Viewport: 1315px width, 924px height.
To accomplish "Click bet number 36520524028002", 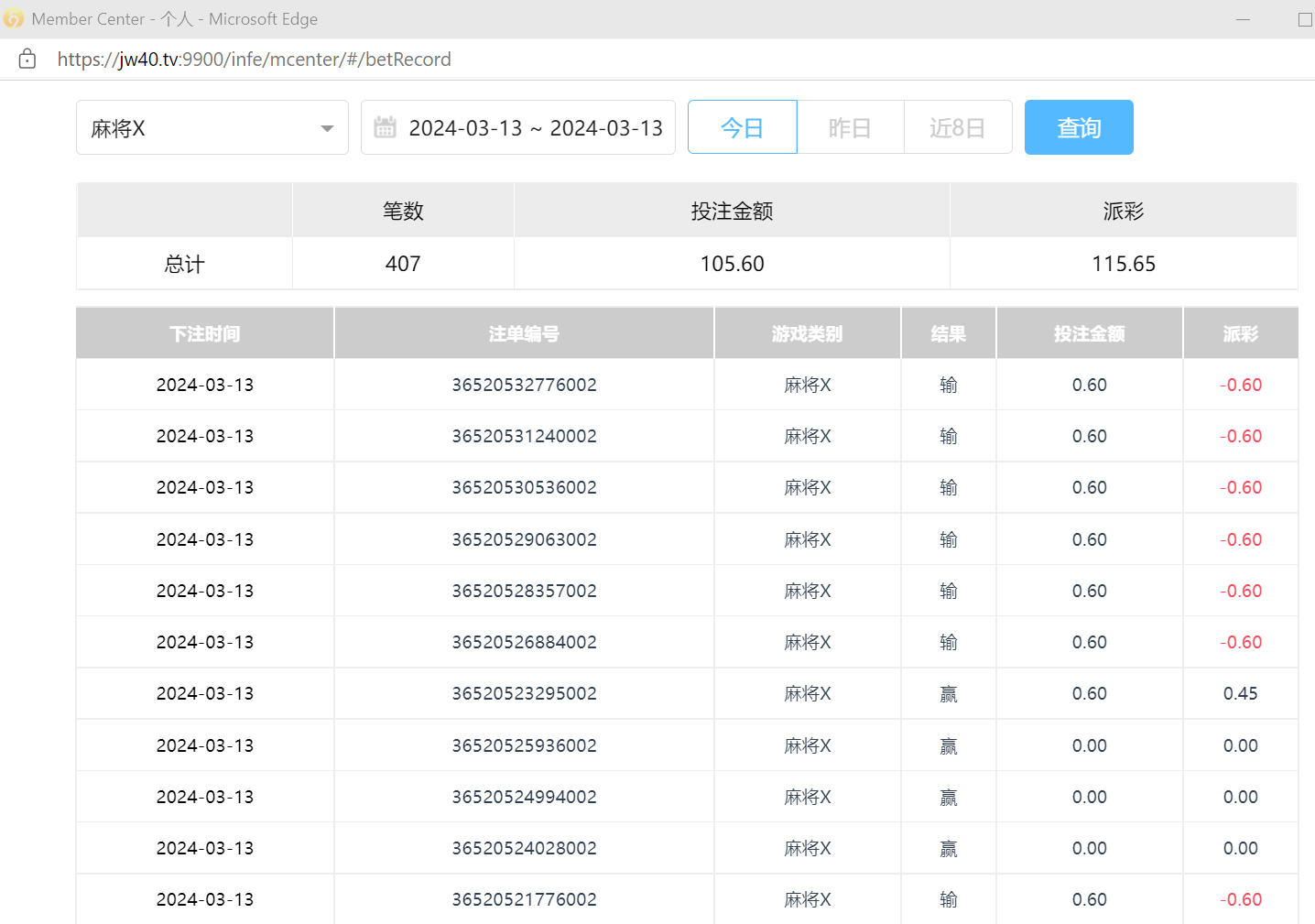I will pos(524,848).
